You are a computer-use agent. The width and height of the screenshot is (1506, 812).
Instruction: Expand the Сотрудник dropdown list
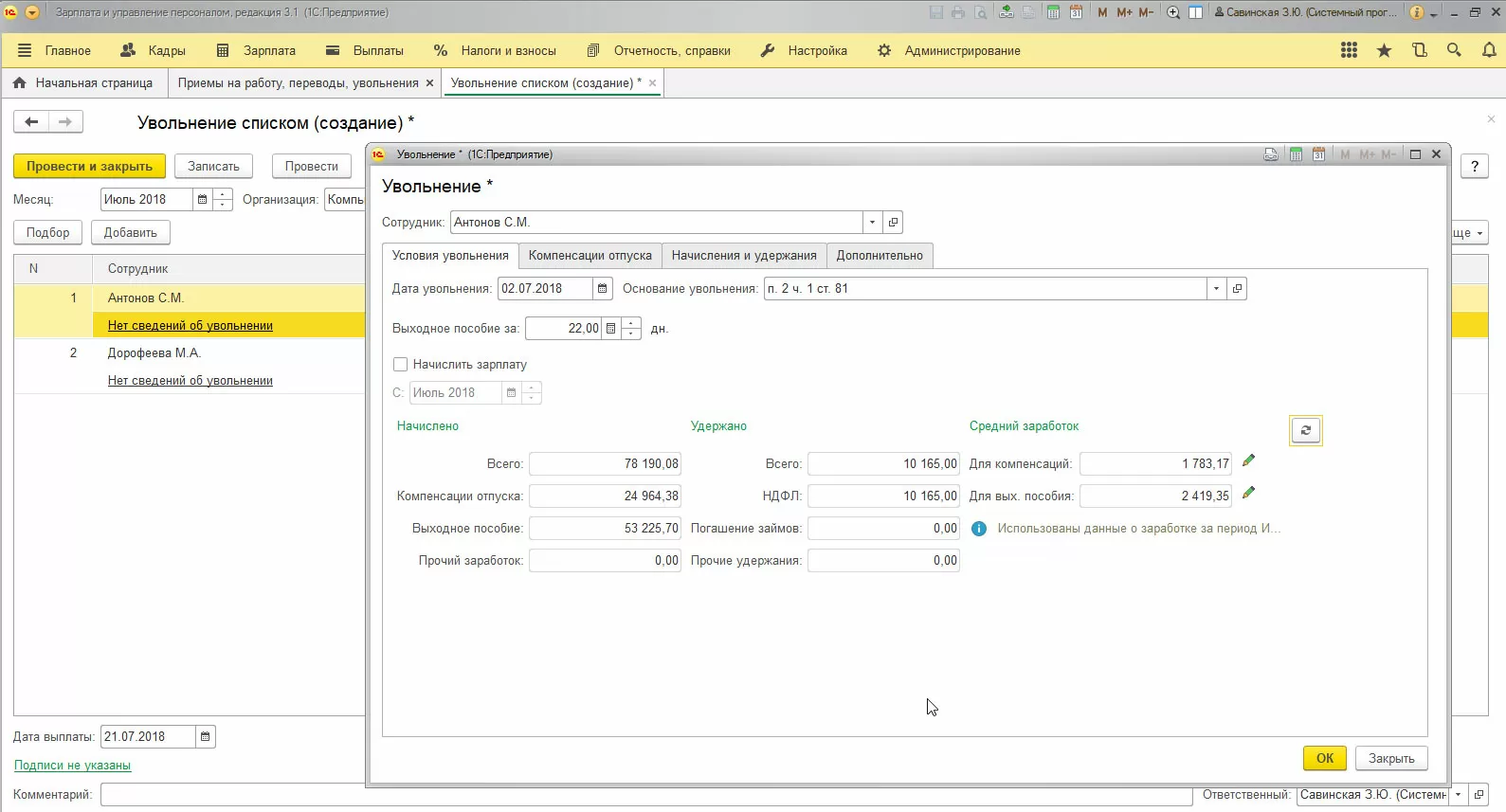(x=872, y=223)
